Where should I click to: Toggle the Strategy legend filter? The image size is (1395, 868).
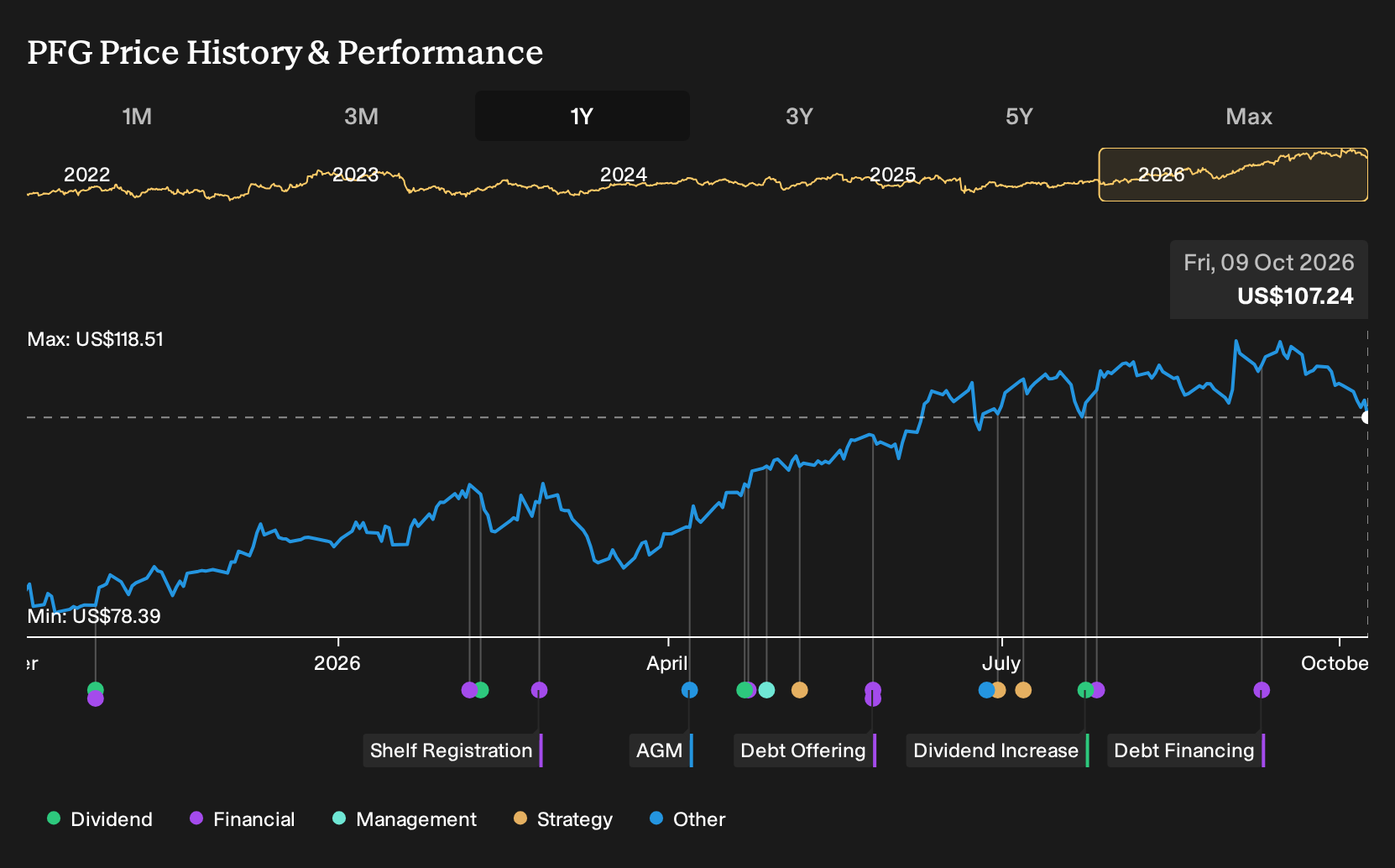point(563,819)
